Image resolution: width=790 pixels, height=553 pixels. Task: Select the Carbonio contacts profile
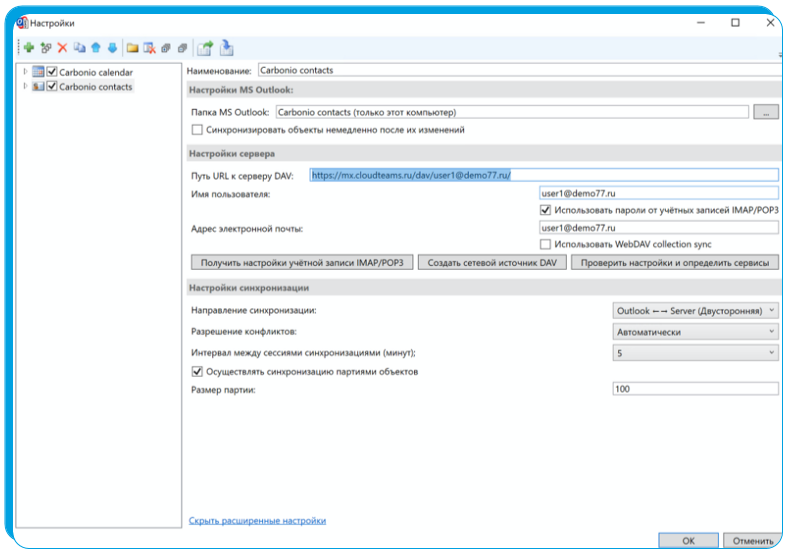click(96, 87)
